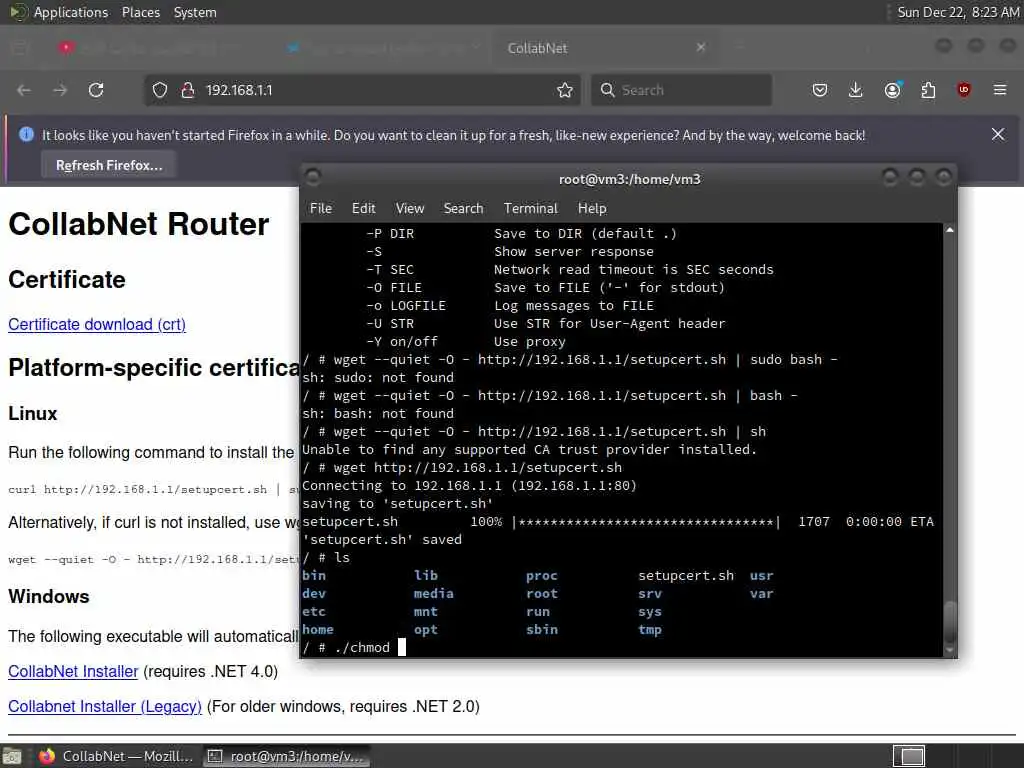Click the 'tmp' directory in terminal
The width and height of the screenshot is (1024, 768).
650,630
